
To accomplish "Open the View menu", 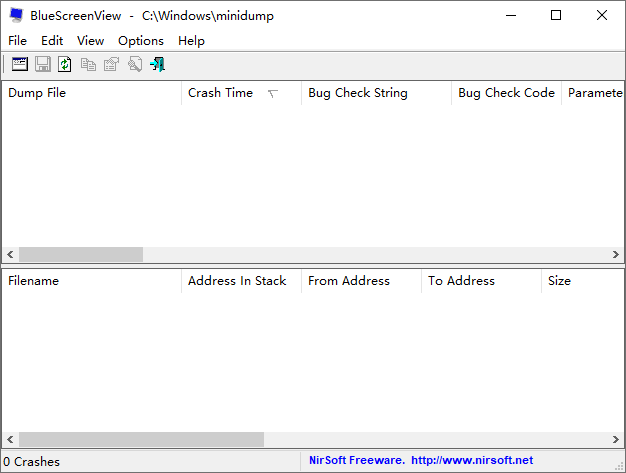I will pos(90,41).
